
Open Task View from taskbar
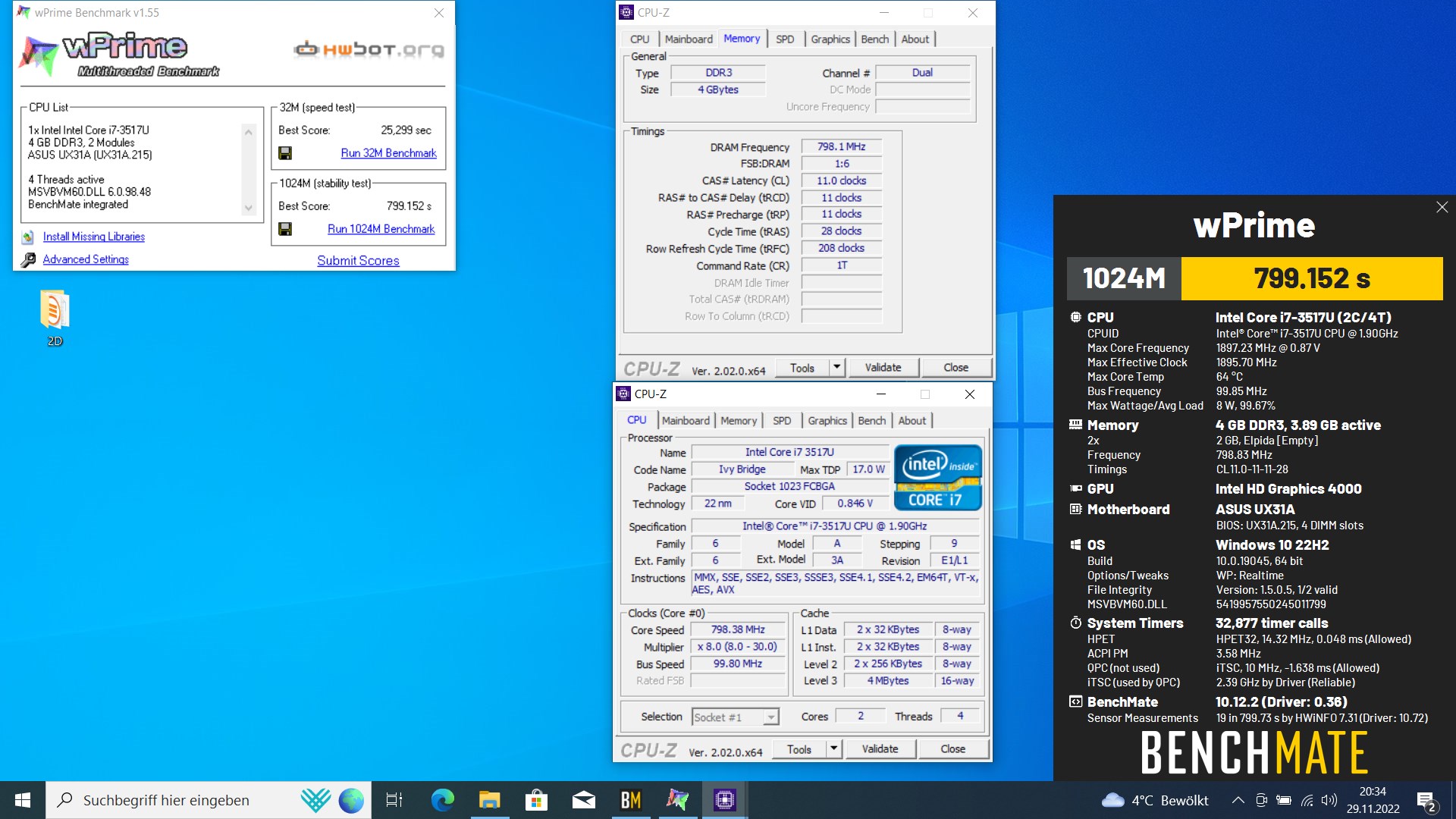[x=394, y=800]
